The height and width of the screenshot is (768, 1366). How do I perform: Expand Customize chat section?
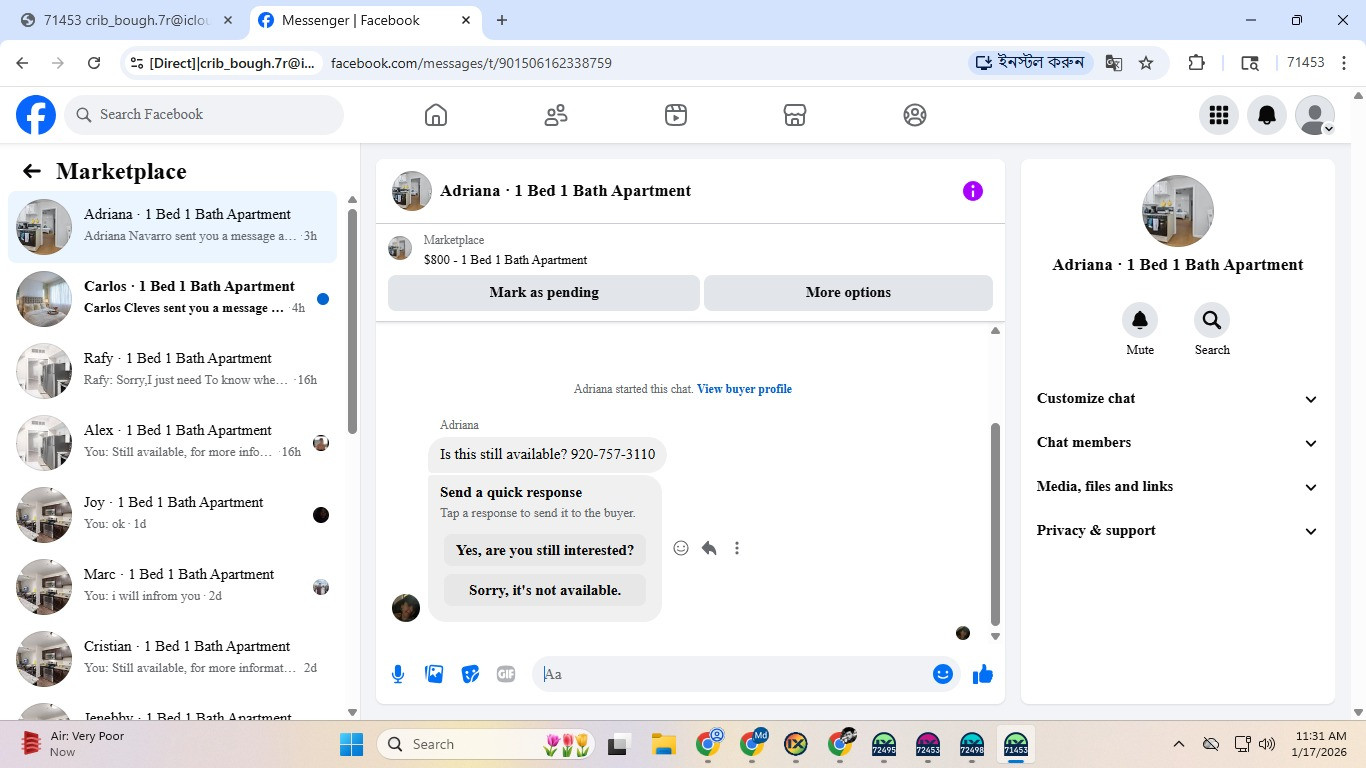(x=1178, y=398)
